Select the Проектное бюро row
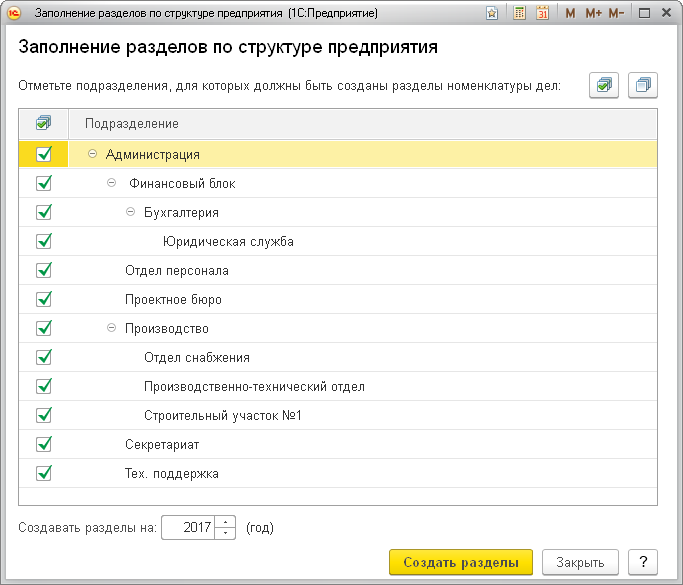The width and height of the screenshot is (683, 585). [338, 300]
